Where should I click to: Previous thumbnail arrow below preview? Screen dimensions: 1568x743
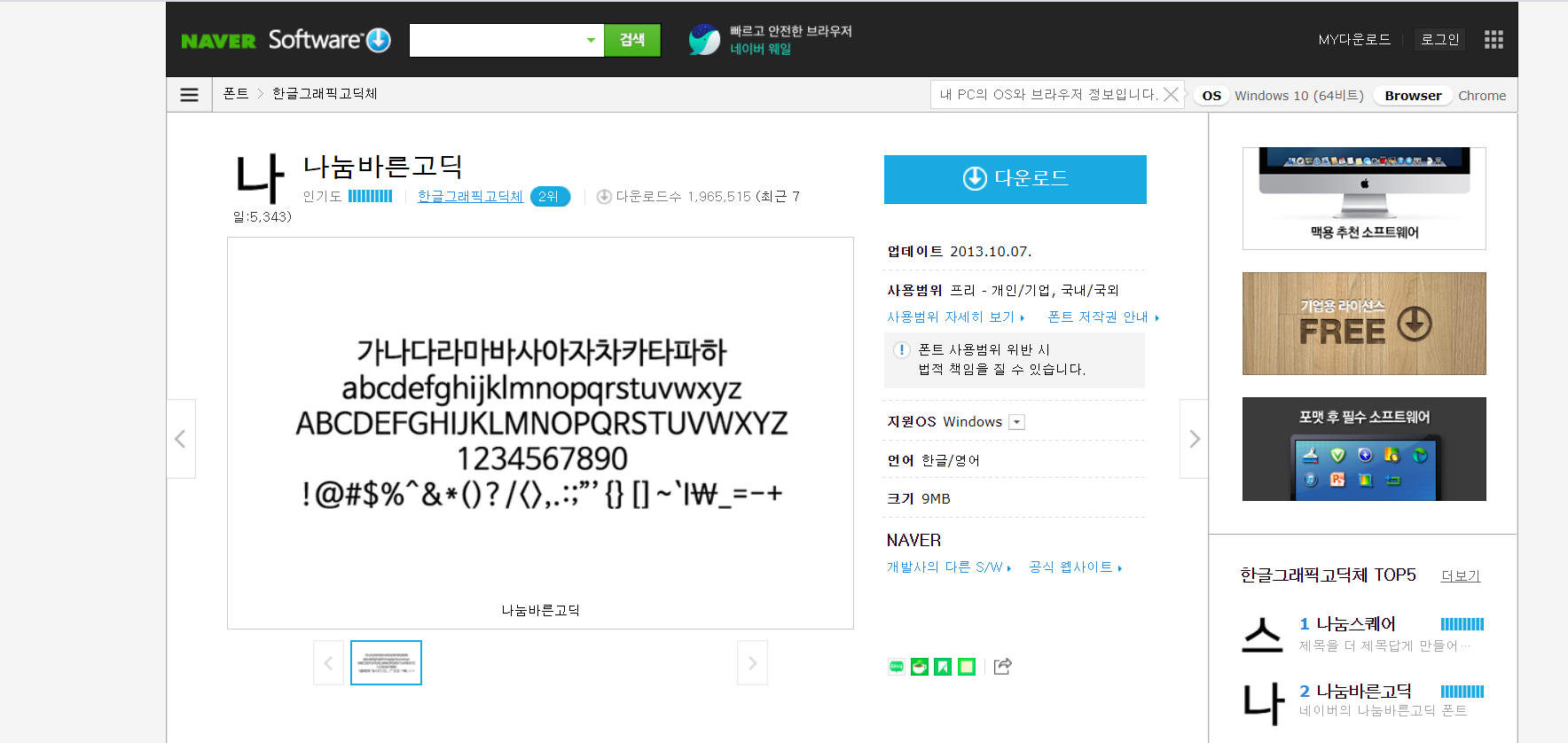(x=328, y=662)
